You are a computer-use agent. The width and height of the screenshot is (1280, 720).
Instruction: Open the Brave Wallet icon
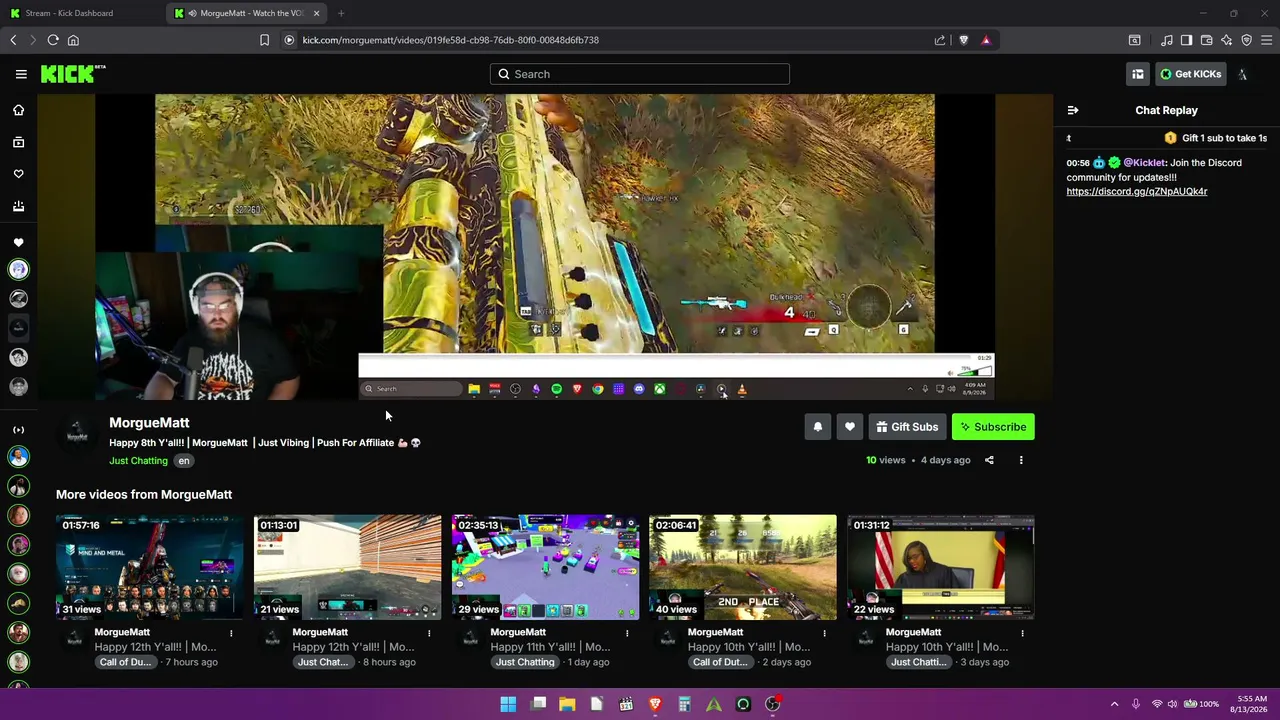point(1206,40)
